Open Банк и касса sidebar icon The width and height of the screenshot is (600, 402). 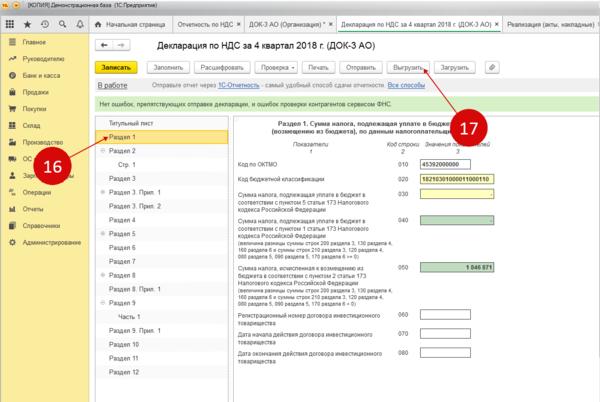[10, 73]
